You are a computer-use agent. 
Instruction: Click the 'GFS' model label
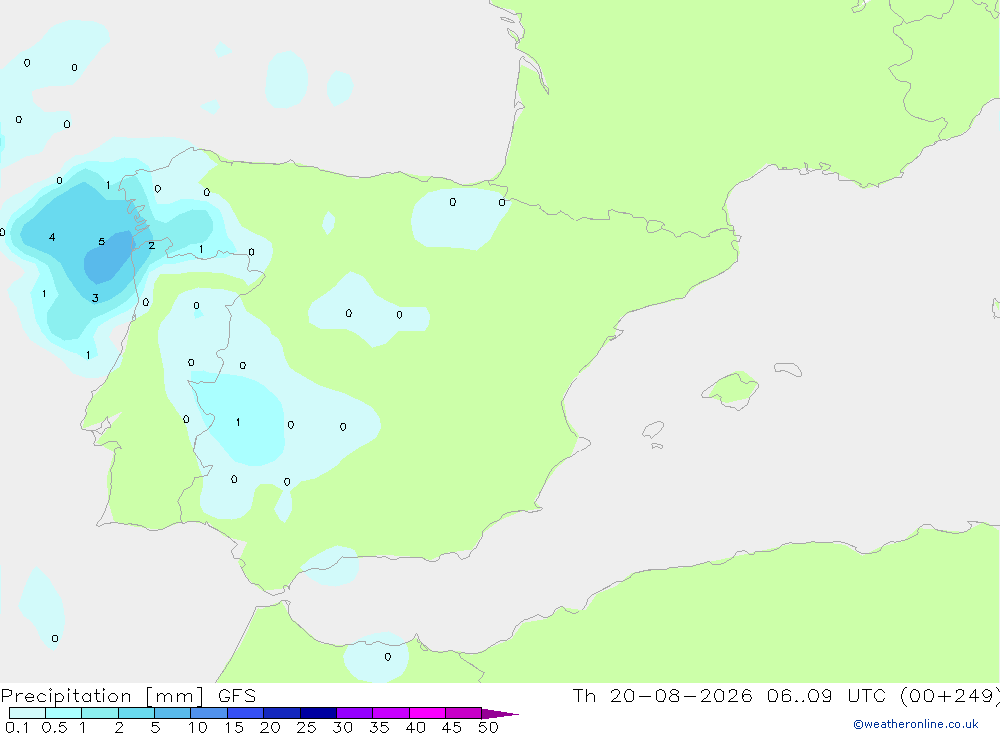pos(237,696)
